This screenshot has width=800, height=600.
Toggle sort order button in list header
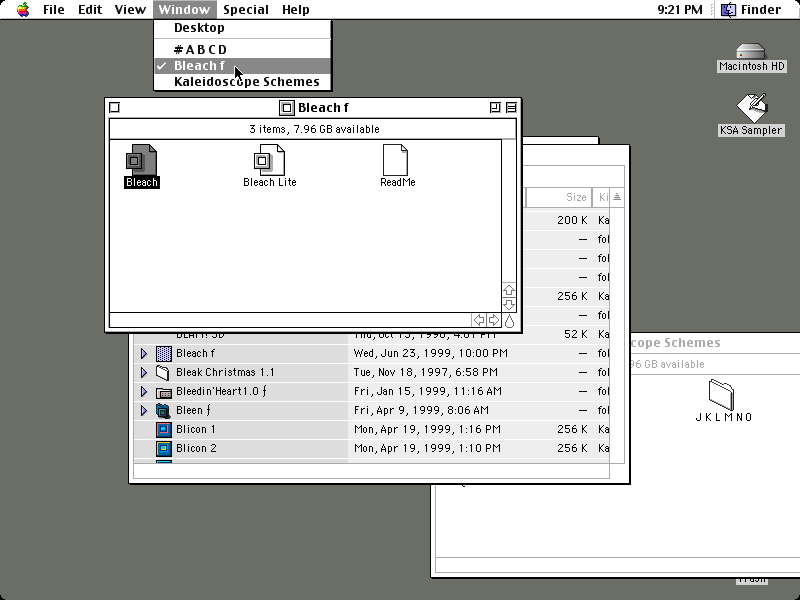[617, 197]
